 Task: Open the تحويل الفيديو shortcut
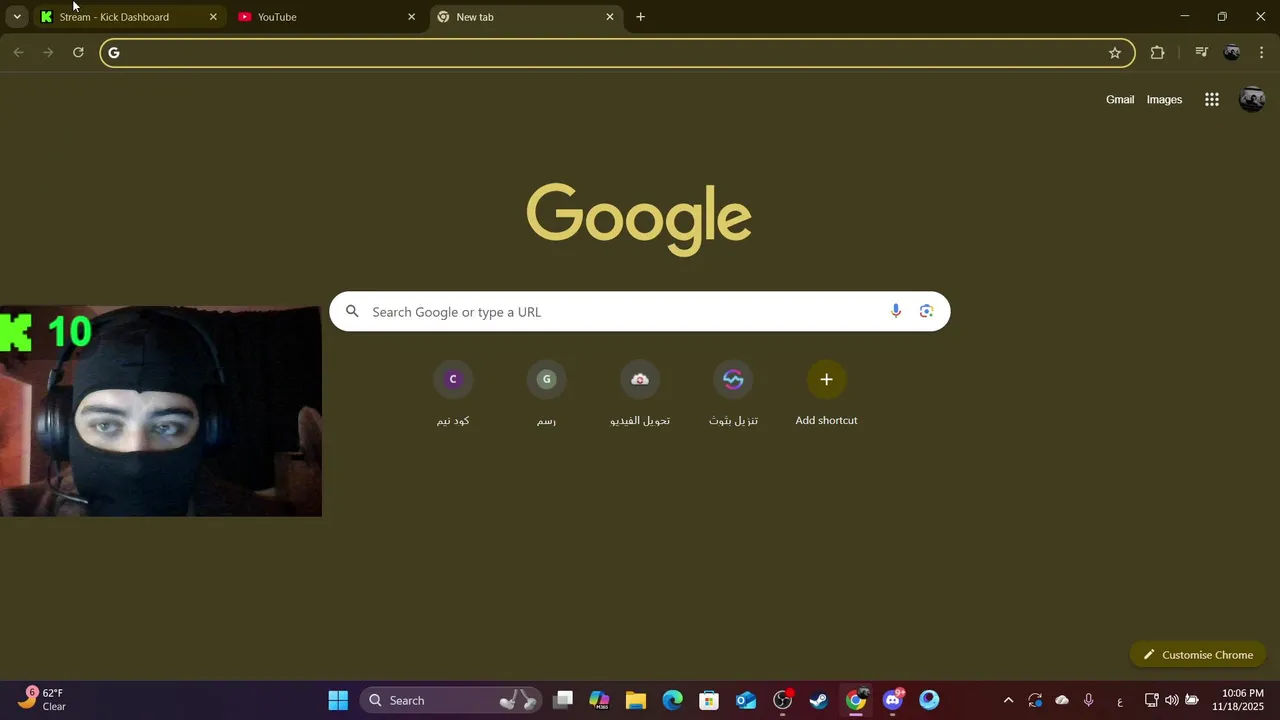[x=640, y=394]
